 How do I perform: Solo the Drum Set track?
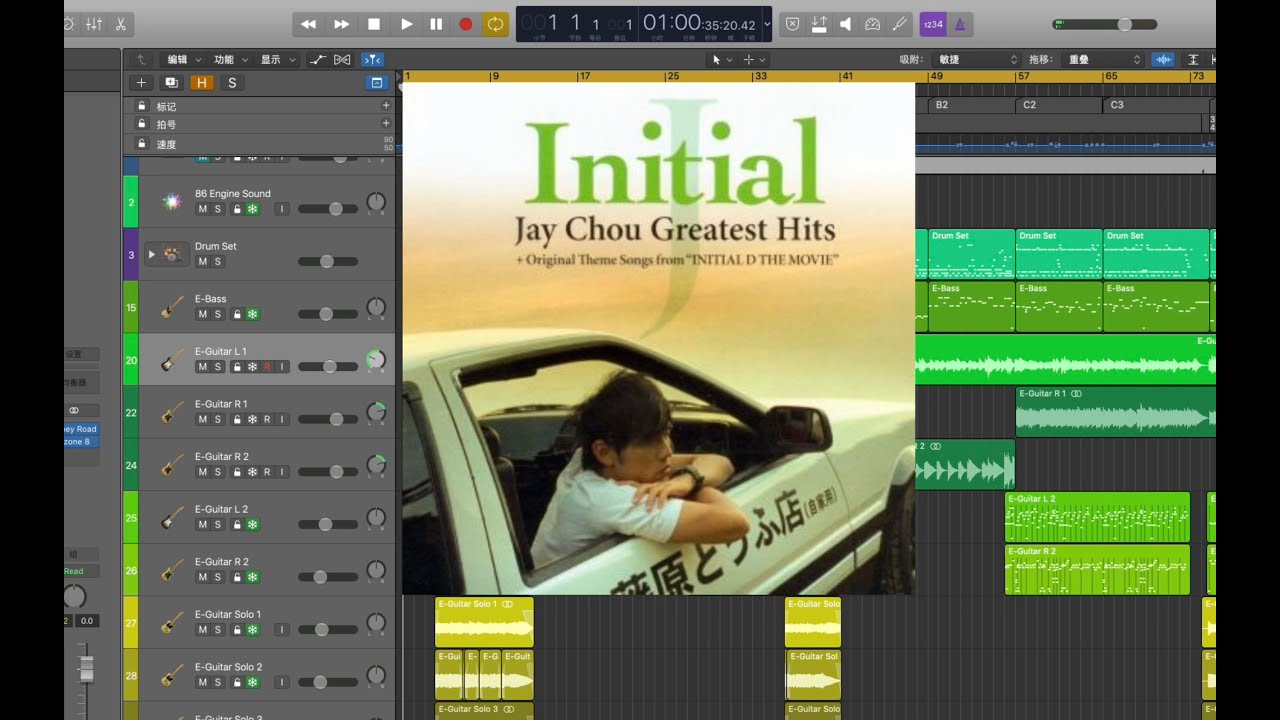[218, 262]
